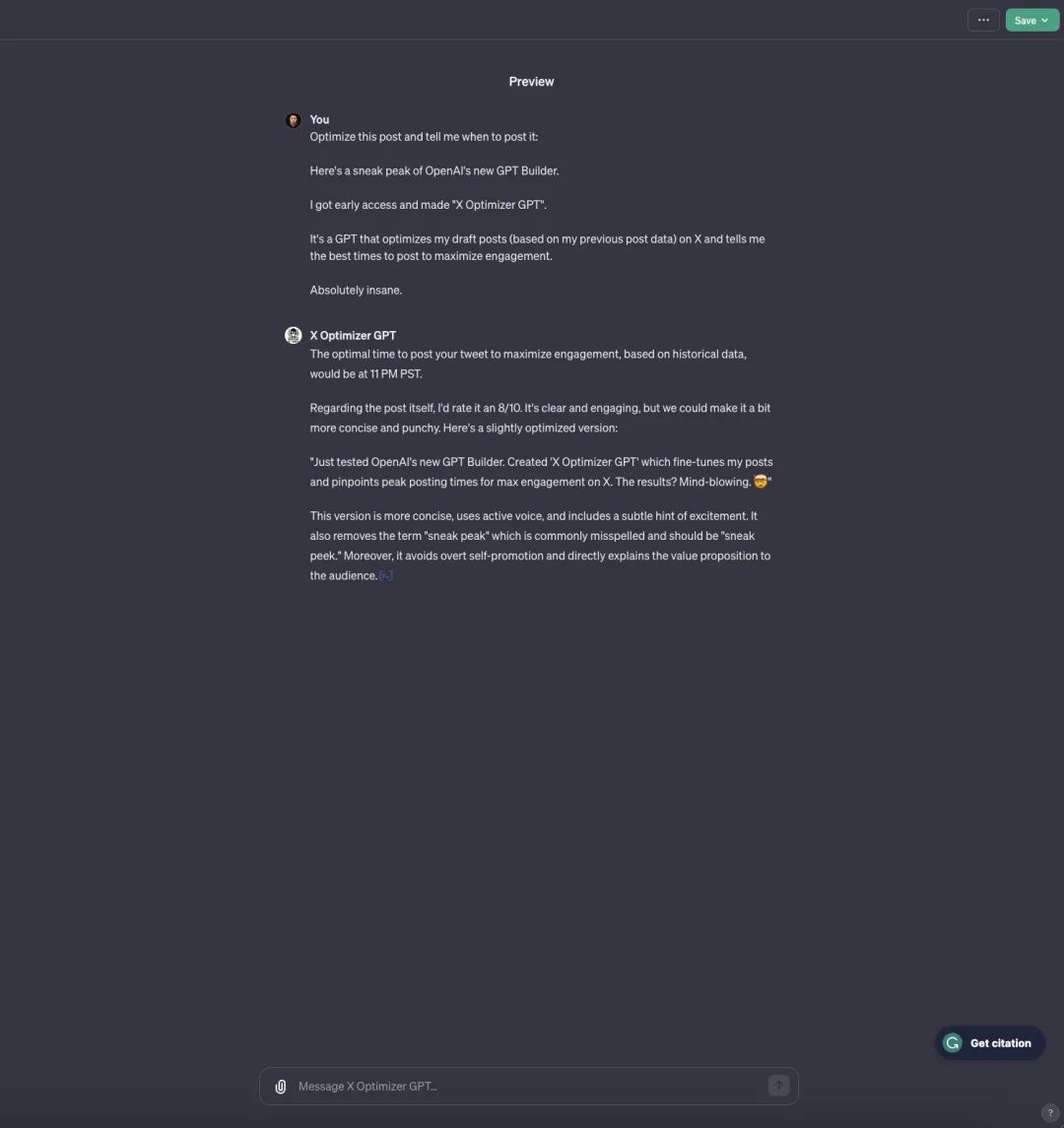The height and width of the screenshot is (1128, 1064).
Task: Select the X Optimizer GPT sender name
Action: [x=354, y=335]
